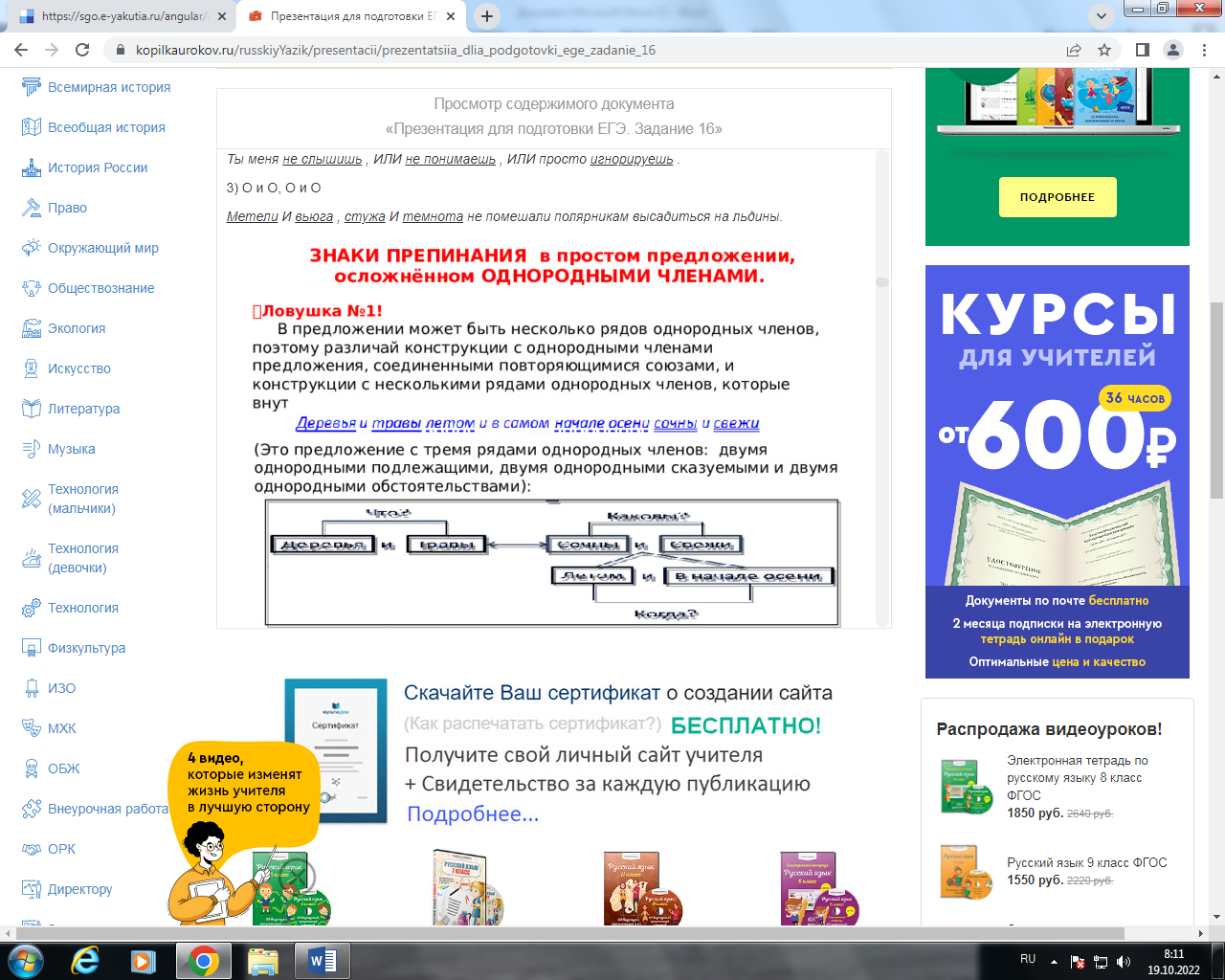Close the sgo.e-yakutia.ru tab
Viewport: 1225px width, 980px height.
click(221, 16)
